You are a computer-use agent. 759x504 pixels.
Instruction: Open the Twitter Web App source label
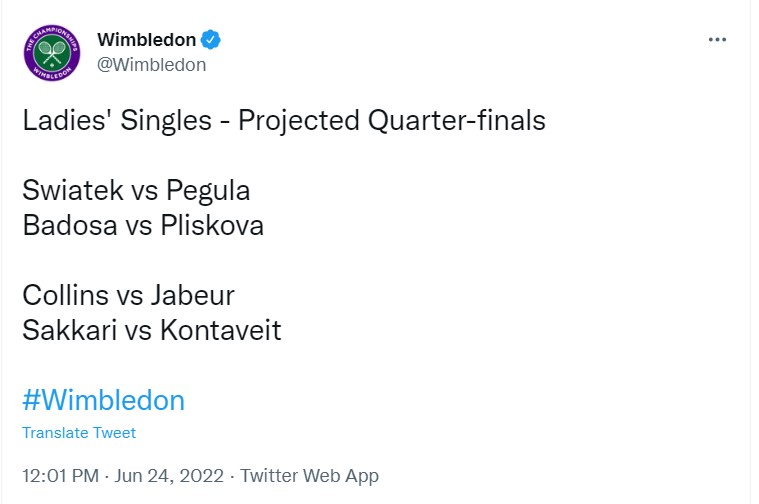(x=309, y=476)
